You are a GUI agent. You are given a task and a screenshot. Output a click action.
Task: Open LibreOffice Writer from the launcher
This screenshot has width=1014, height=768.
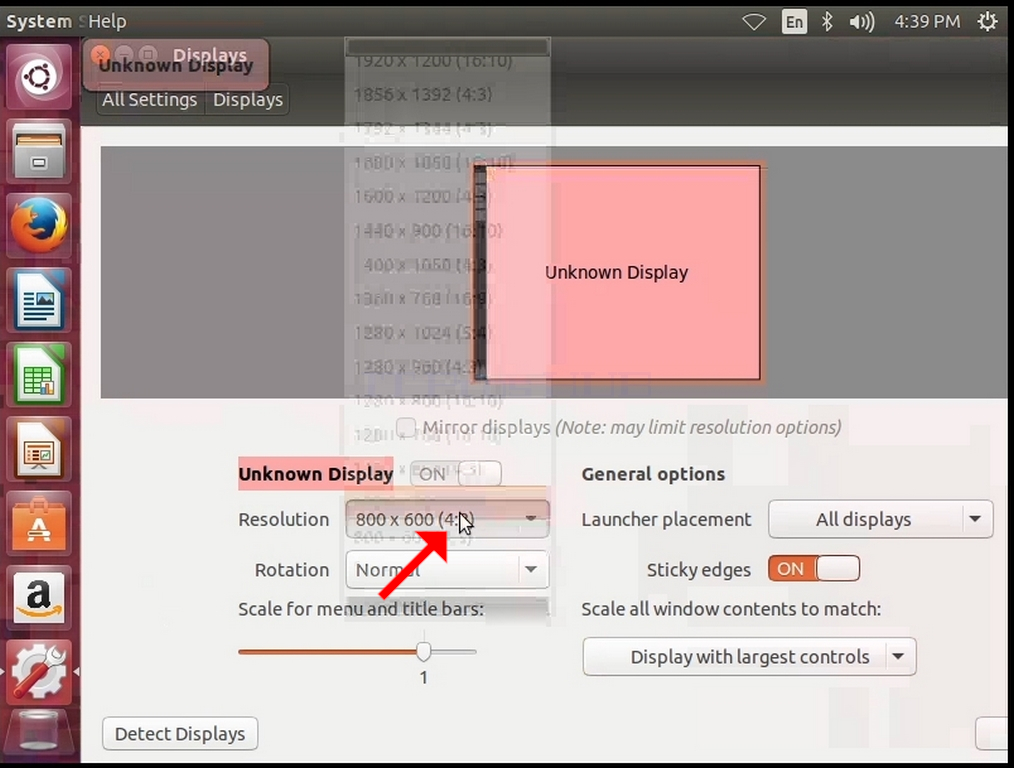(x=39, y=300)
